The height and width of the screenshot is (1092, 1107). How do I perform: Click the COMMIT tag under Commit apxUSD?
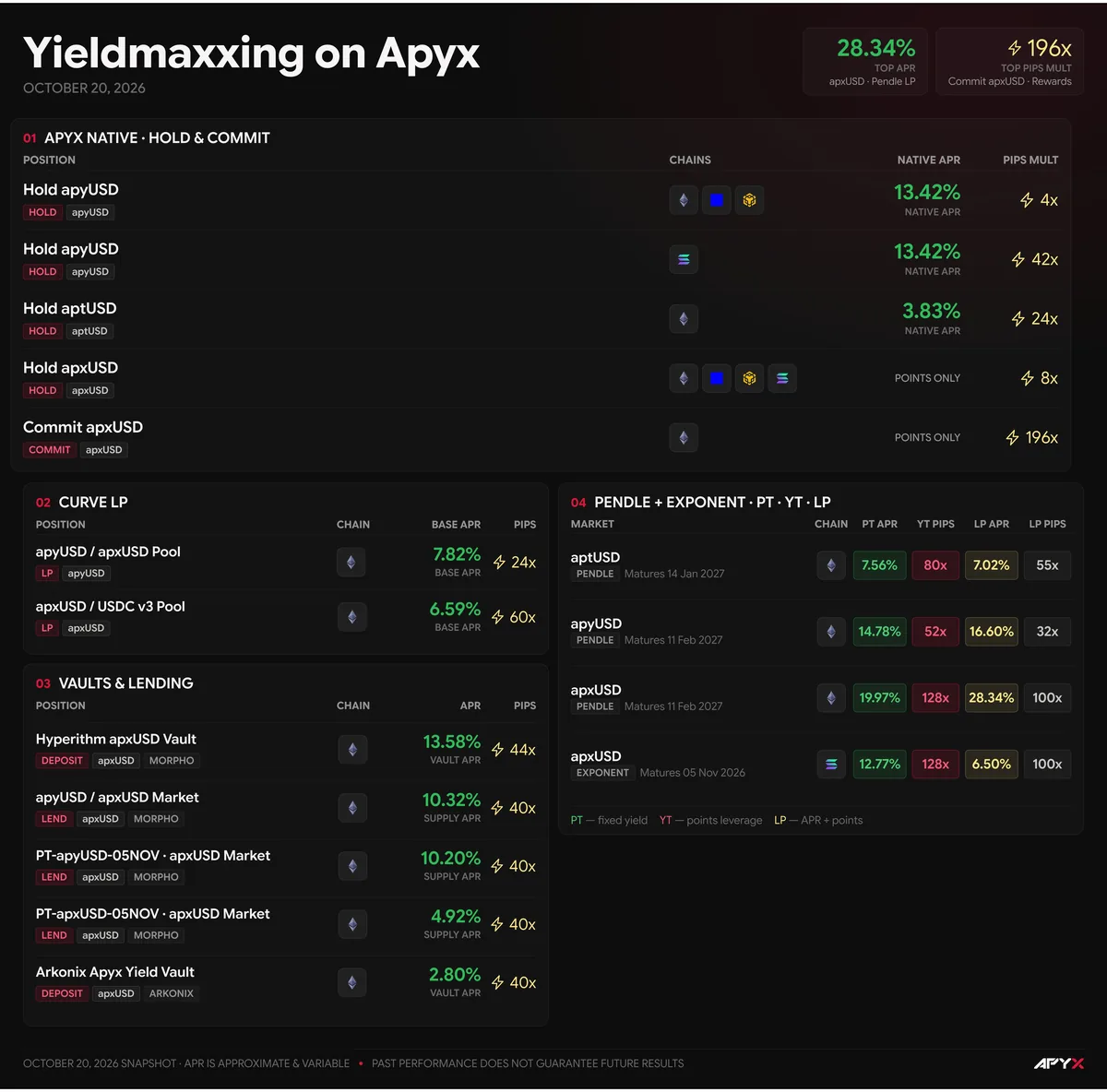pyautogui.click(x=50, y=450)
